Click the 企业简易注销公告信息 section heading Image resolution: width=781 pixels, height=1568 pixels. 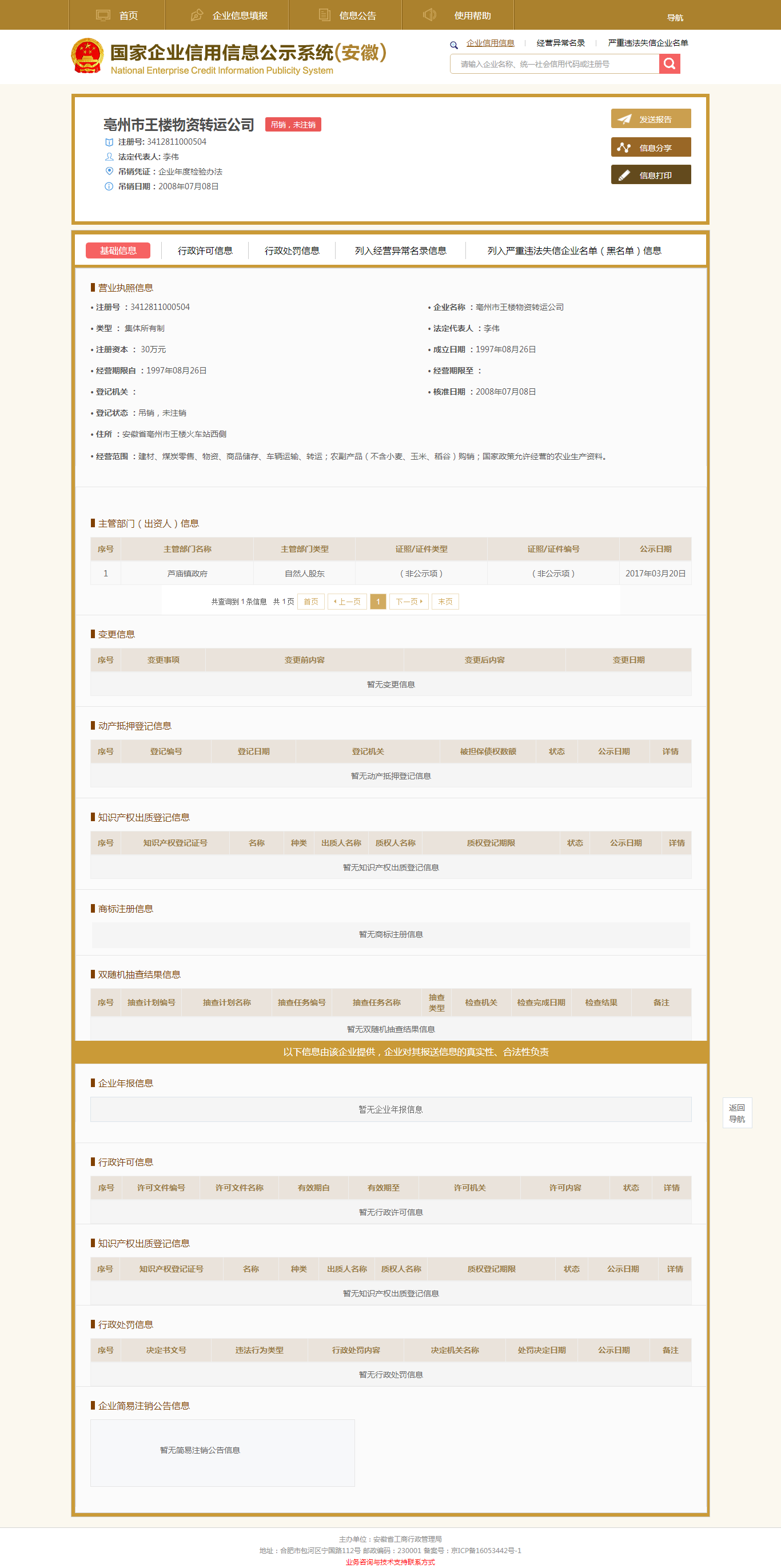coord(144,1406)
